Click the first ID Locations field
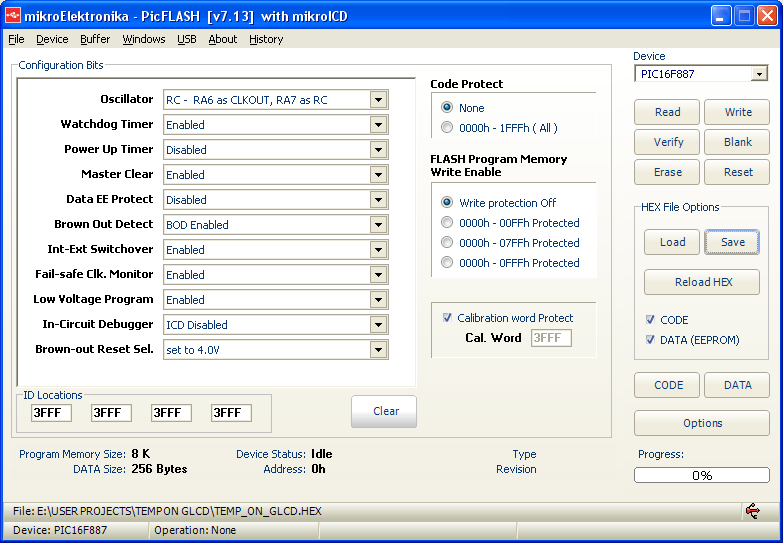 [51, 413]
